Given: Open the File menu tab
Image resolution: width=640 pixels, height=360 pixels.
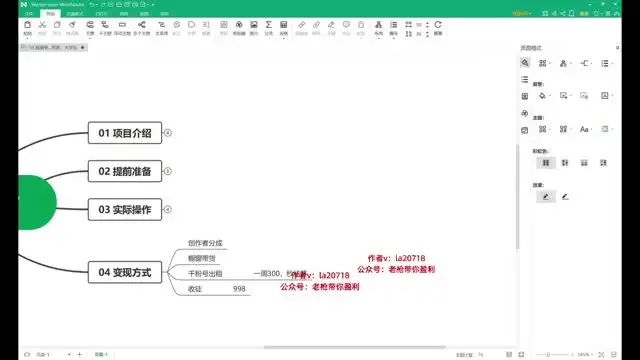Looking at the screenshot, I should tap(29, 13).
